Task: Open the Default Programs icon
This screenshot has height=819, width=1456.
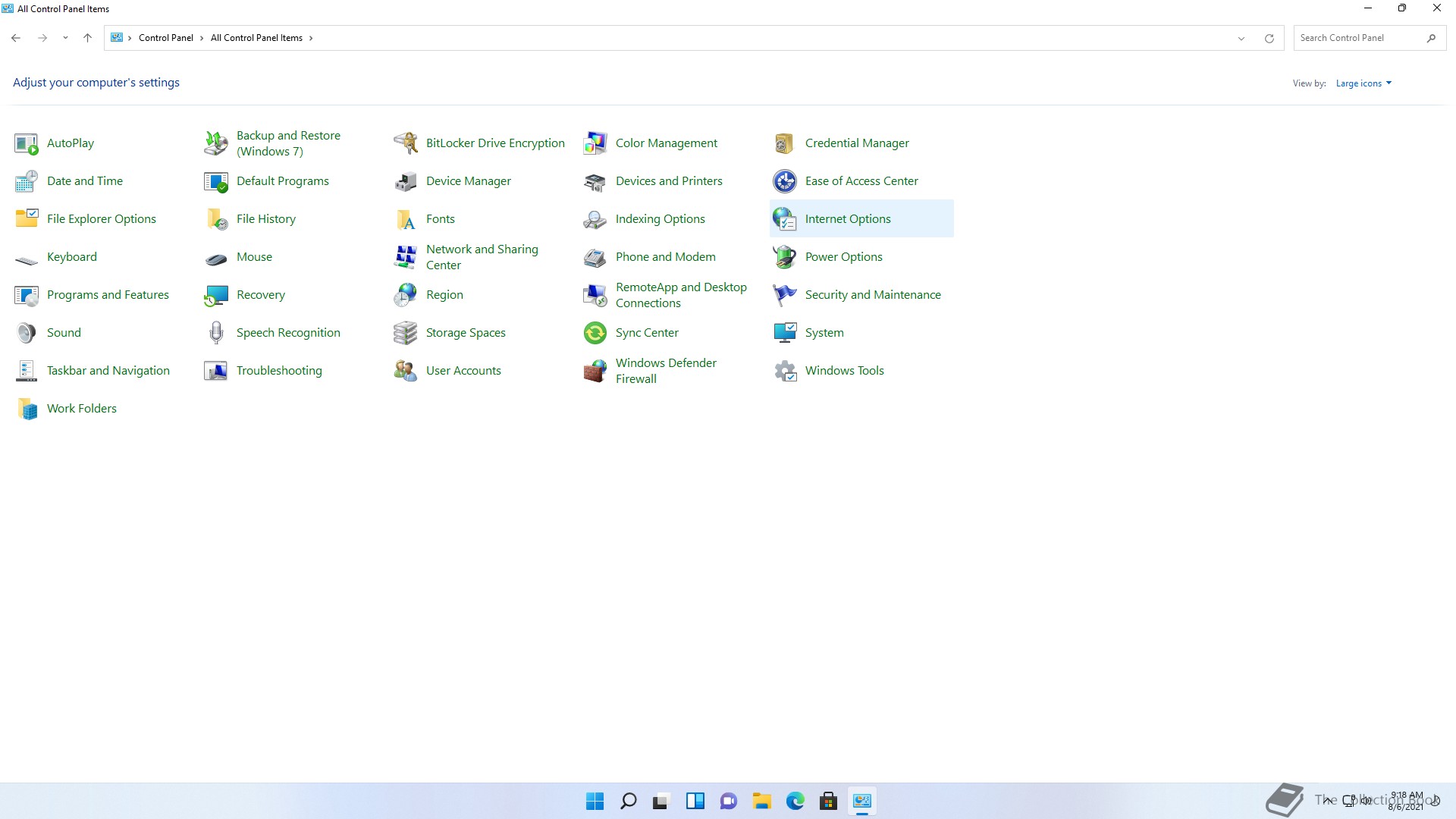Action: [x=216, y=181]
